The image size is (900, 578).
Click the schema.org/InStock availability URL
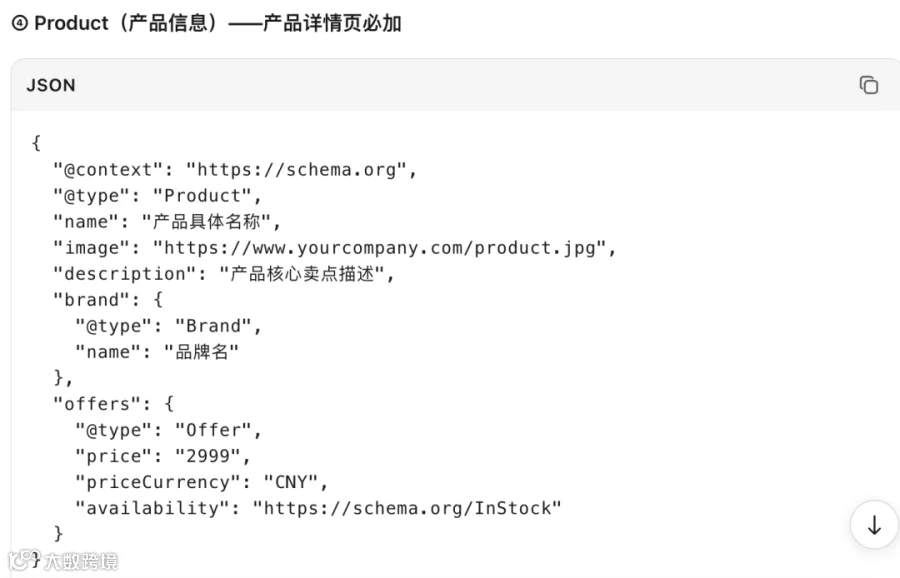coord(407,508)
